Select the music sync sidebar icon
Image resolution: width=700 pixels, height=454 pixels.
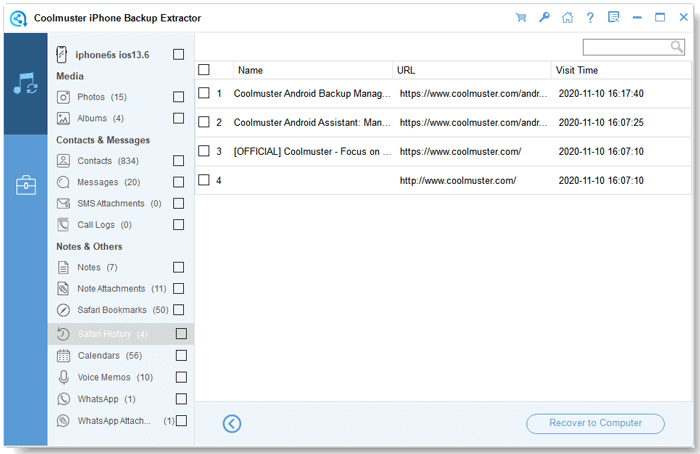tap(25, 83)
